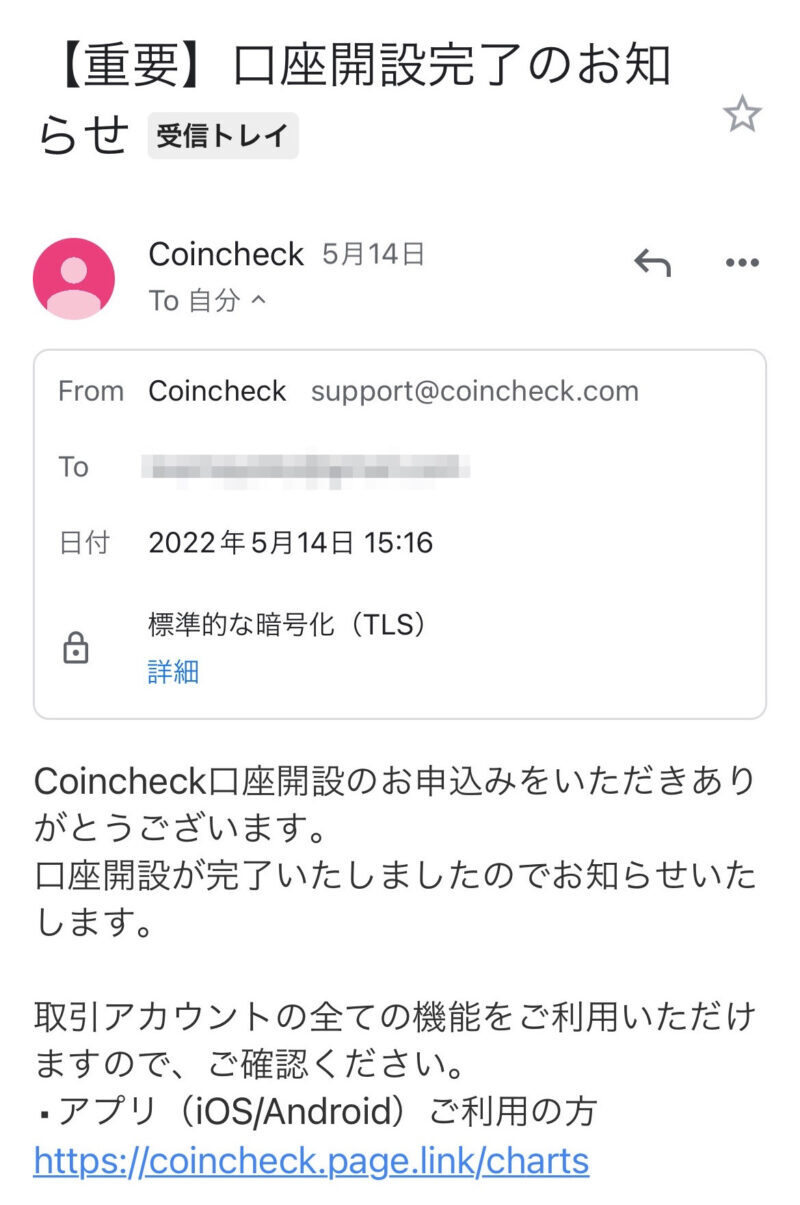800x1205 pixels.
Task: Tap the 受信トレイ inbox label
Action: tap(223, 136)
